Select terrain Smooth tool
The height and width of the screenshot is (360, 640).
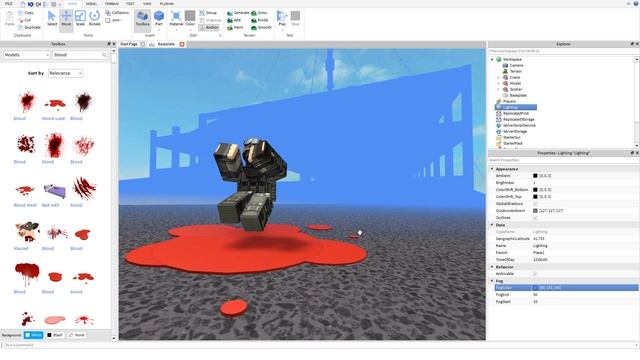point(261,27)
